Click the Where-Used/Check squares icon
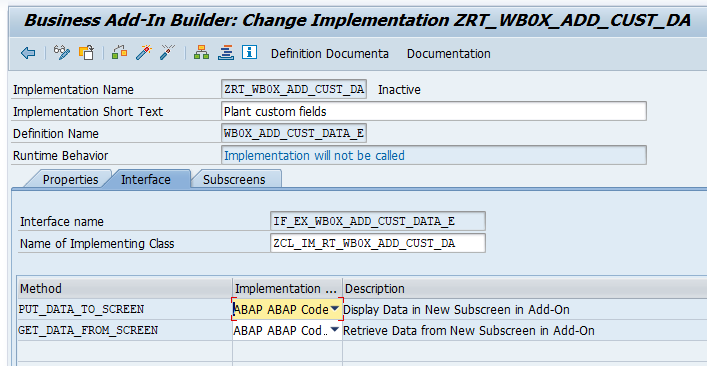The image size is (707, 366). [119, 53]
